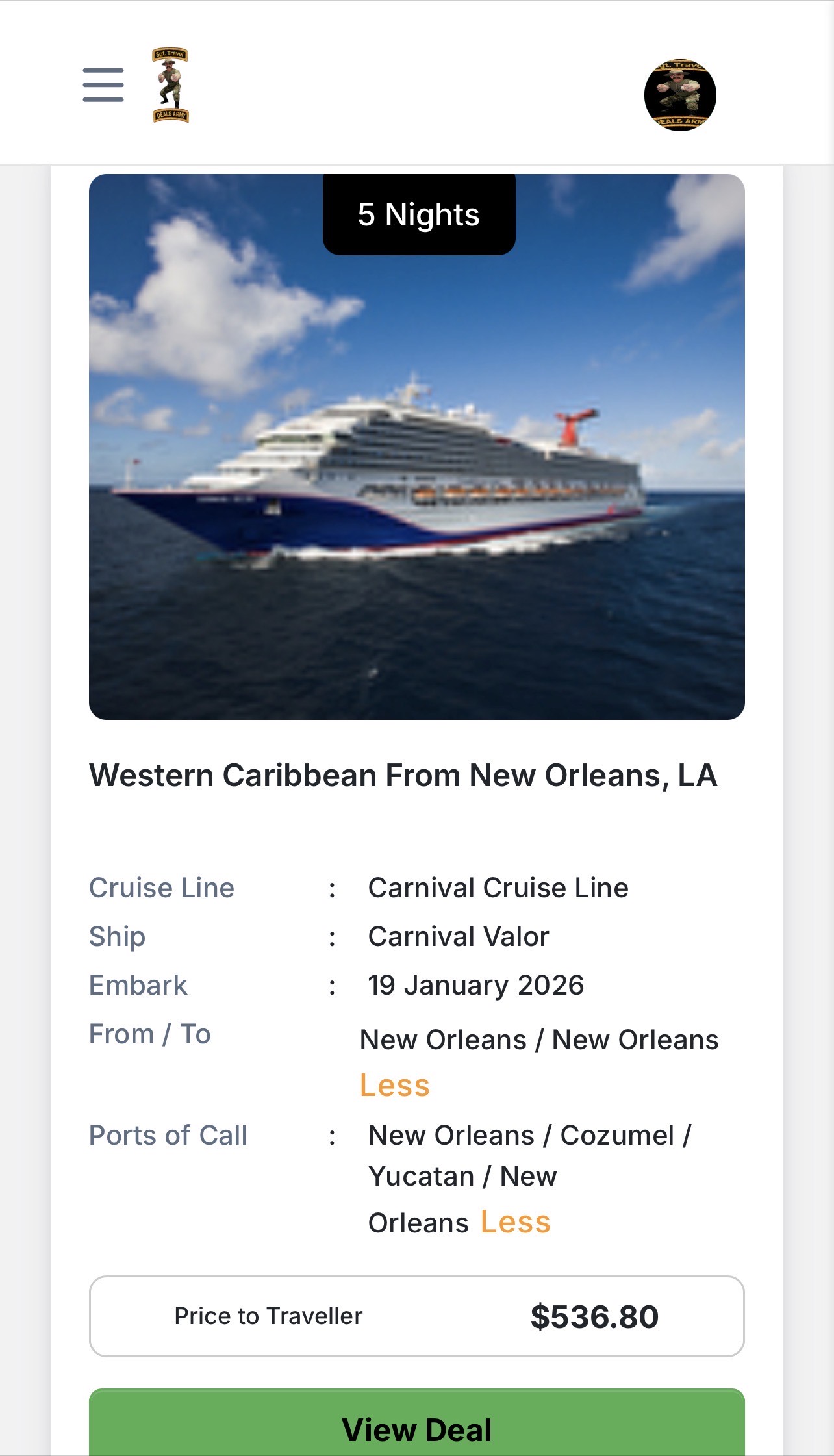Click the Sgt. Travel logo
This screenshot has width=834, height=1456.
(170, 85)
